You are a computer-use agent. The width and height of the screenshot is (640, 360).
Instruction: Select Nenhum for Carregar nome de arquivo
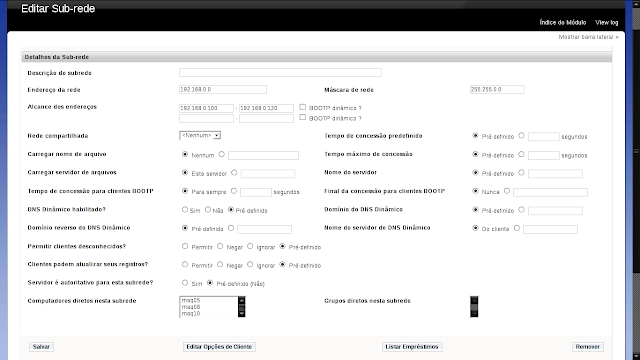pyautogui.click(x=185, y=154)
